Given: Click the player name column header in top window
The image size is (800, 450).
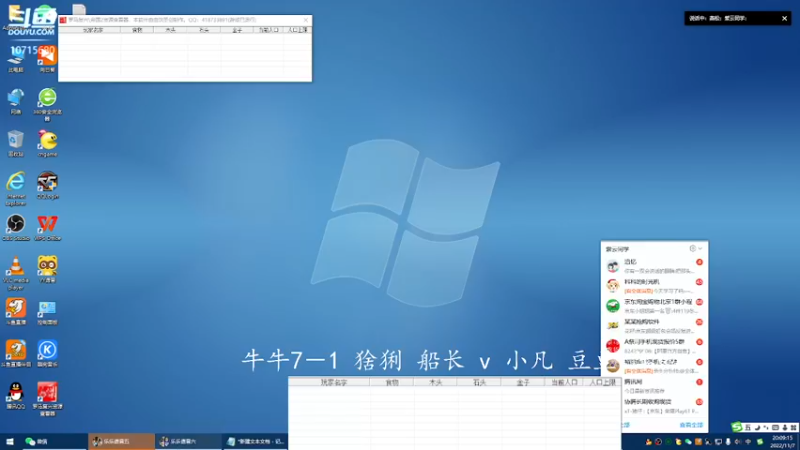Looking at the screenshot, I should point(93,30).
